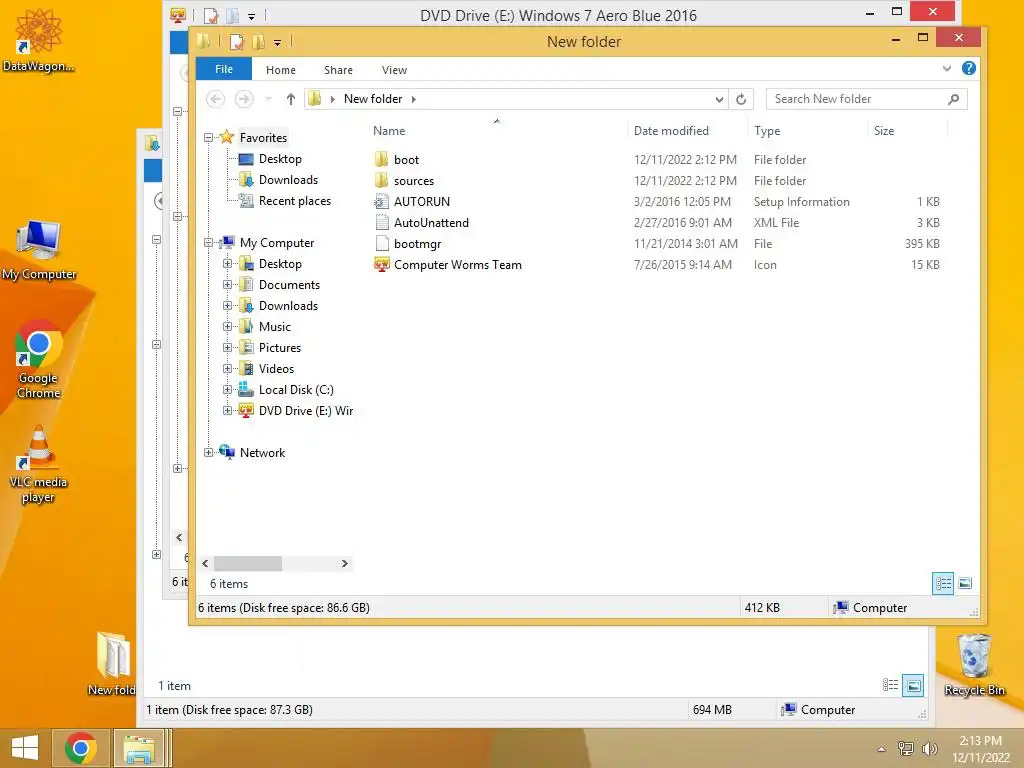Refresh the New folder view

coord(741,99)
